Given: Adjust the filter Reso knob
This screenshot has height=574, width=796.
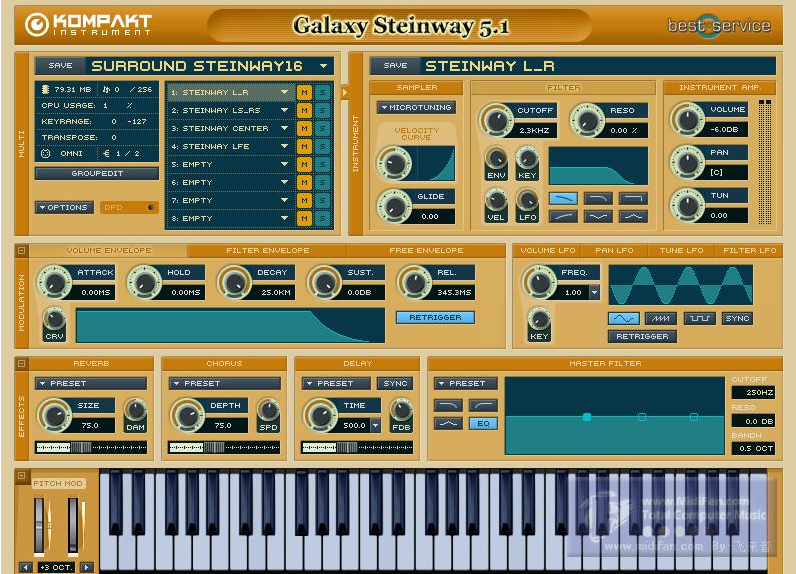Looking at the screenshot, I should tap(587, 120).
